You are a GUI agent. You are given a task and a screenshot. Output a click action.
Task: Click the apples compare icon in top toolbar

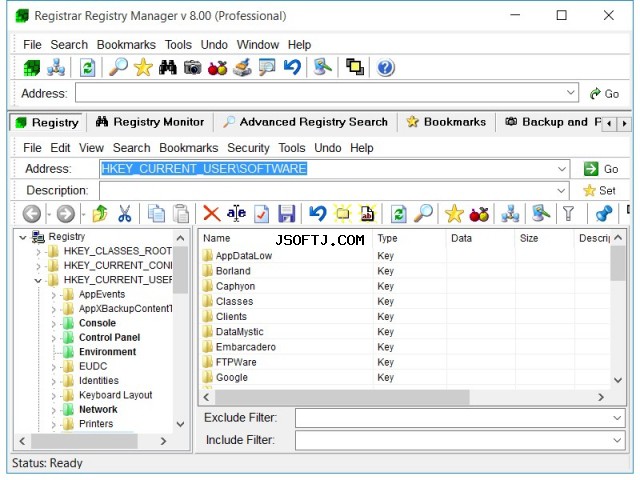(217, 67)
